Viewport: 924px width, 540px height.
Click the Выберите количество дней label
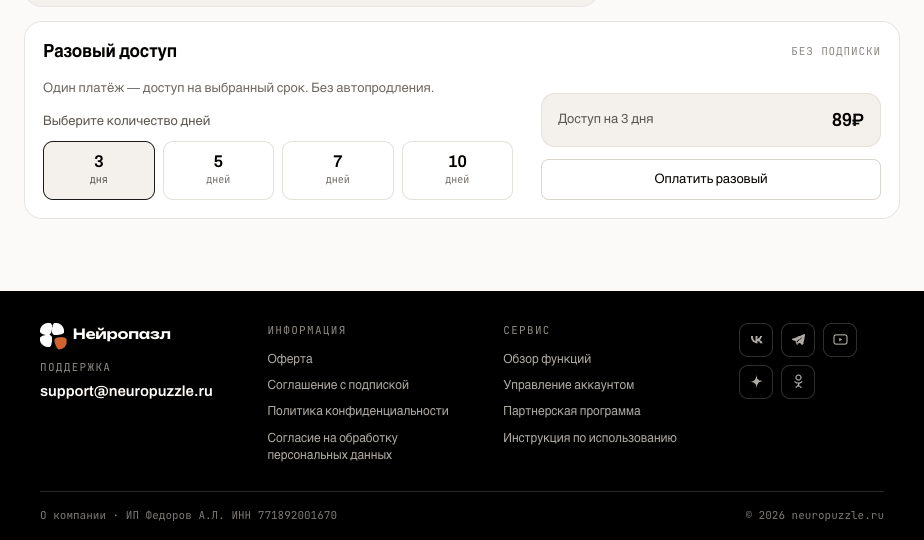[127, 120]
